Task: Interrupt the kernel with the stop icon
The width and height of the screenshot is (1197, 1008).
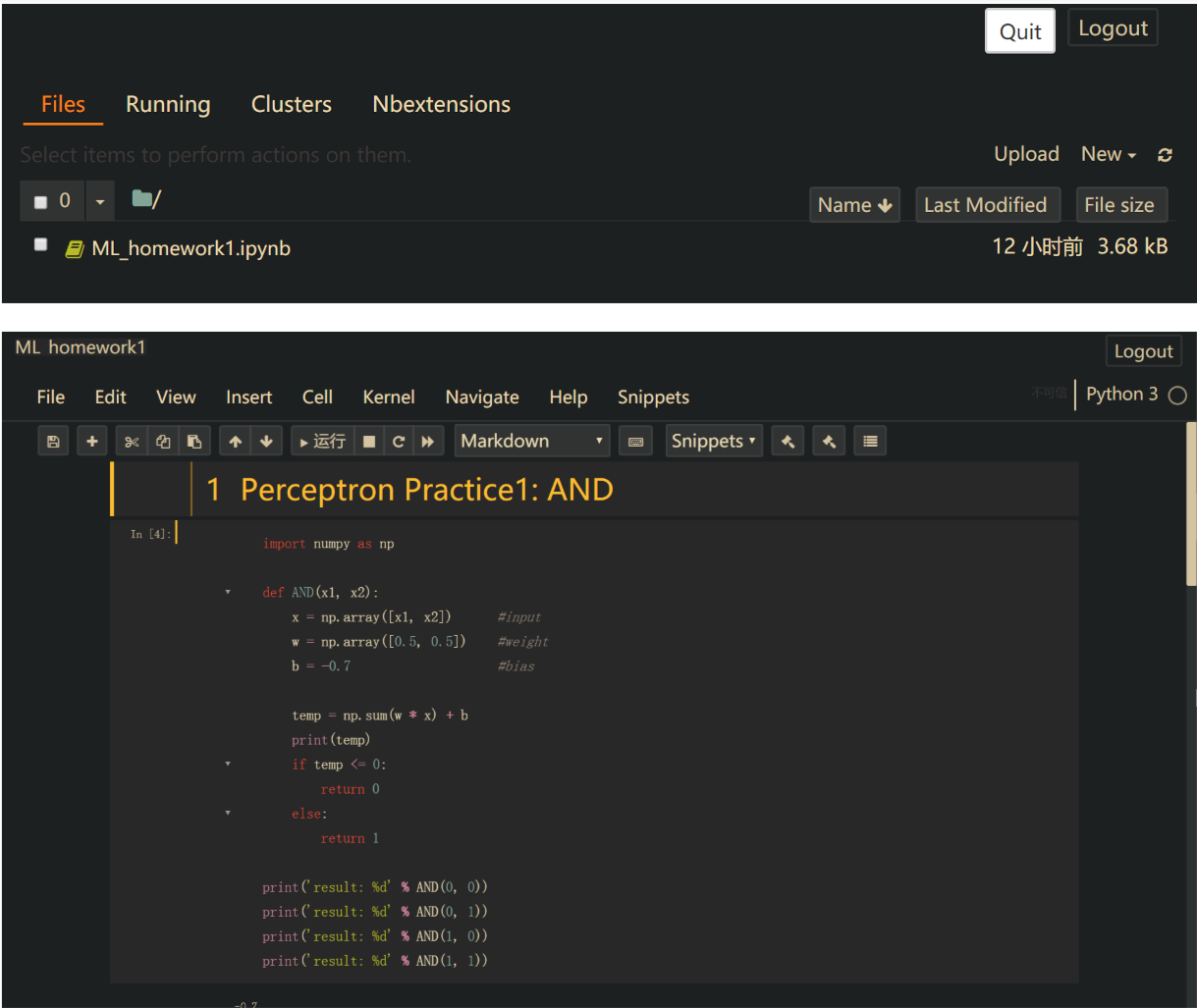Action: (x=369, y=440)
